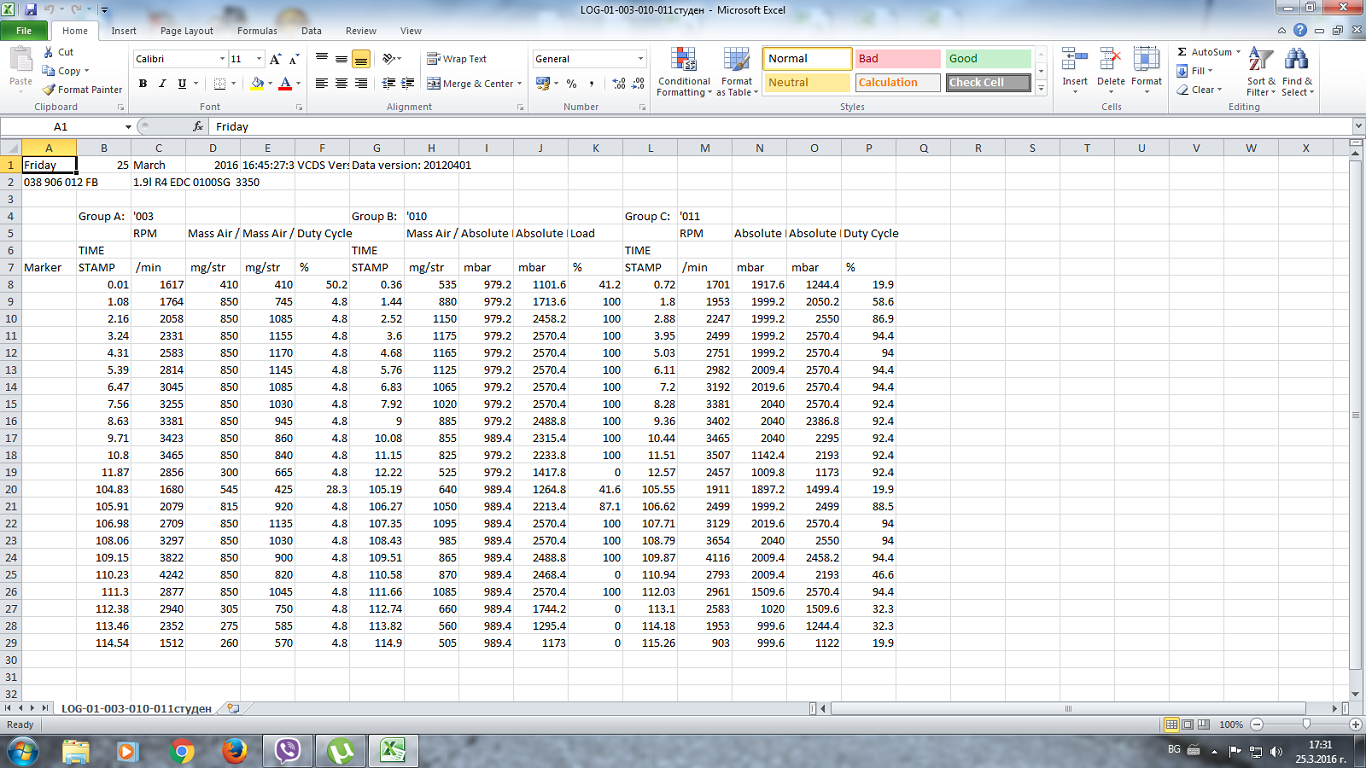This screenshot has height=768, width=1366.
Task: Open uTorrent from the taskbar
Action: point(341,750)
